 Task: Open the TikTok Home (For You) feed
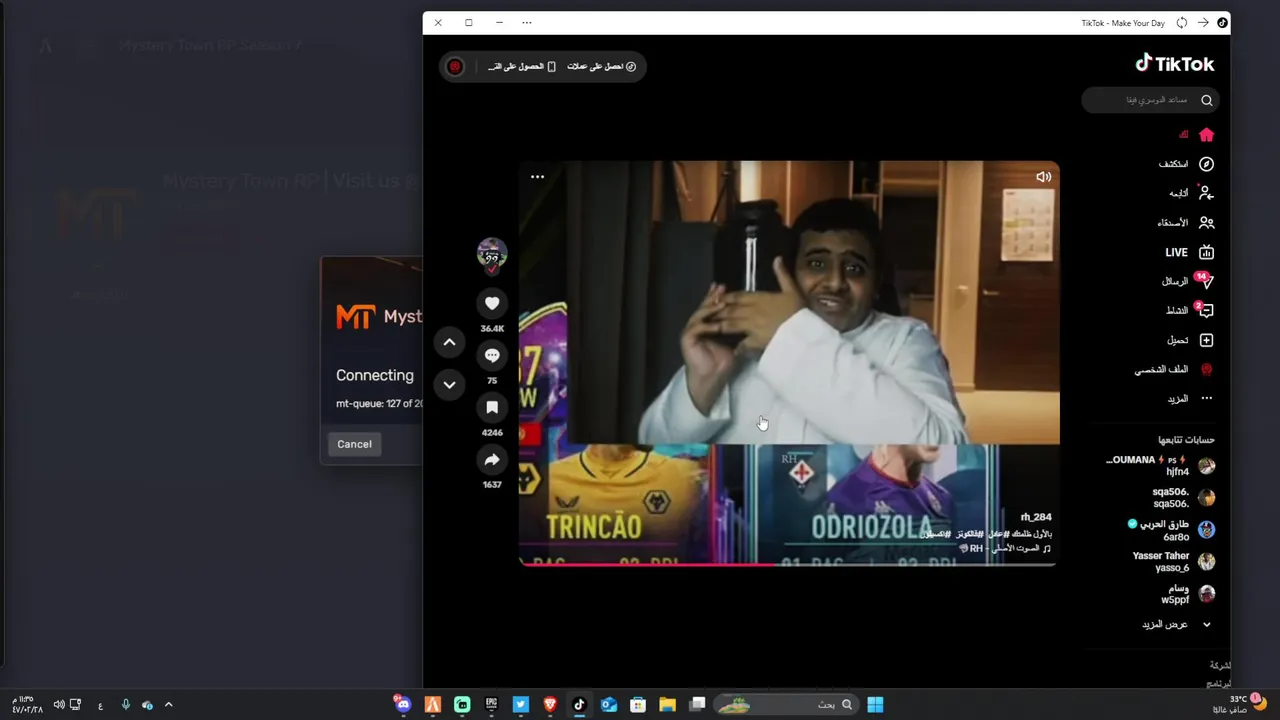[1195, 135]
